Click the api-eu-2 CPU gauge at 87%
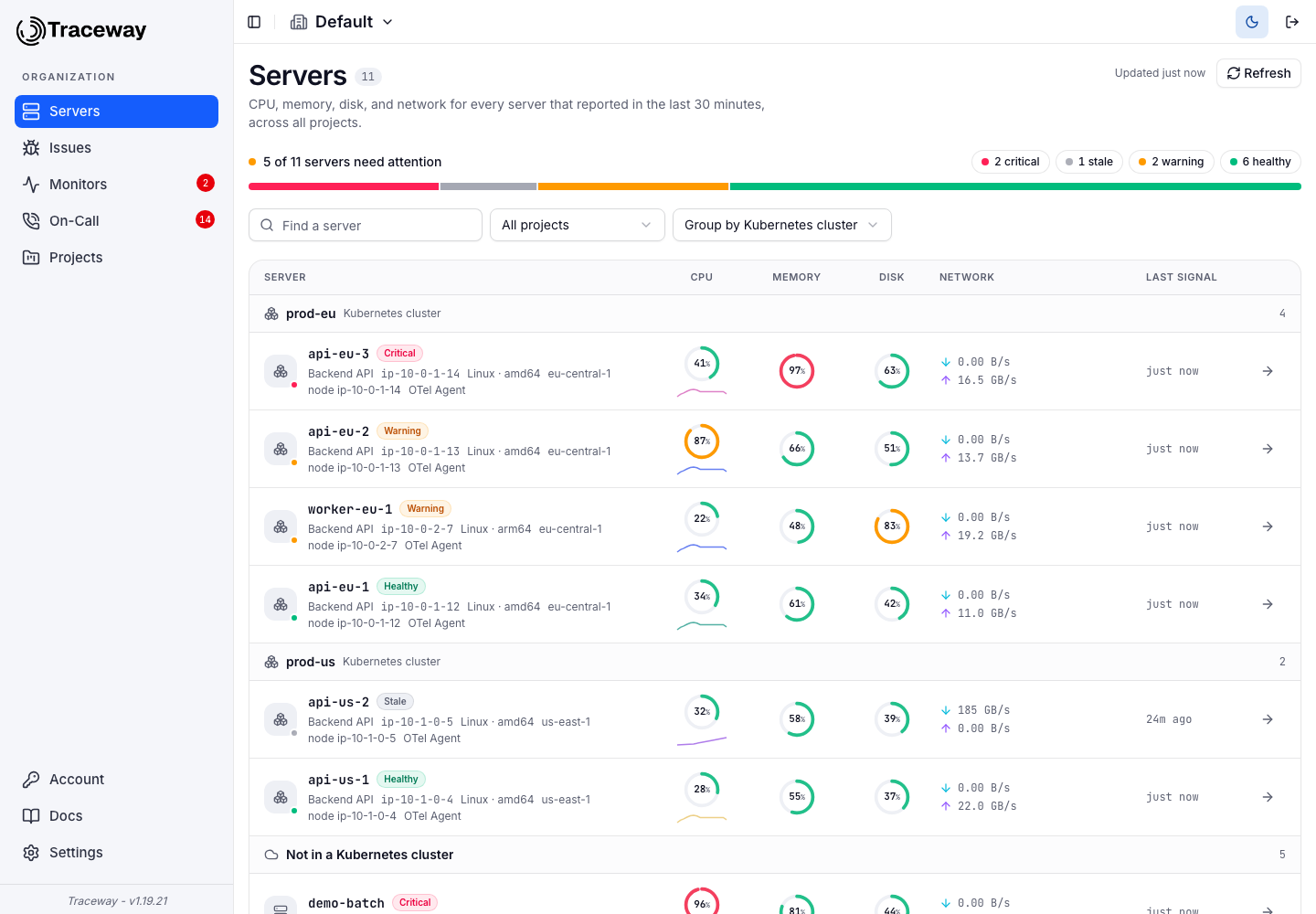 pyautogui.click(x=702, y=441)
